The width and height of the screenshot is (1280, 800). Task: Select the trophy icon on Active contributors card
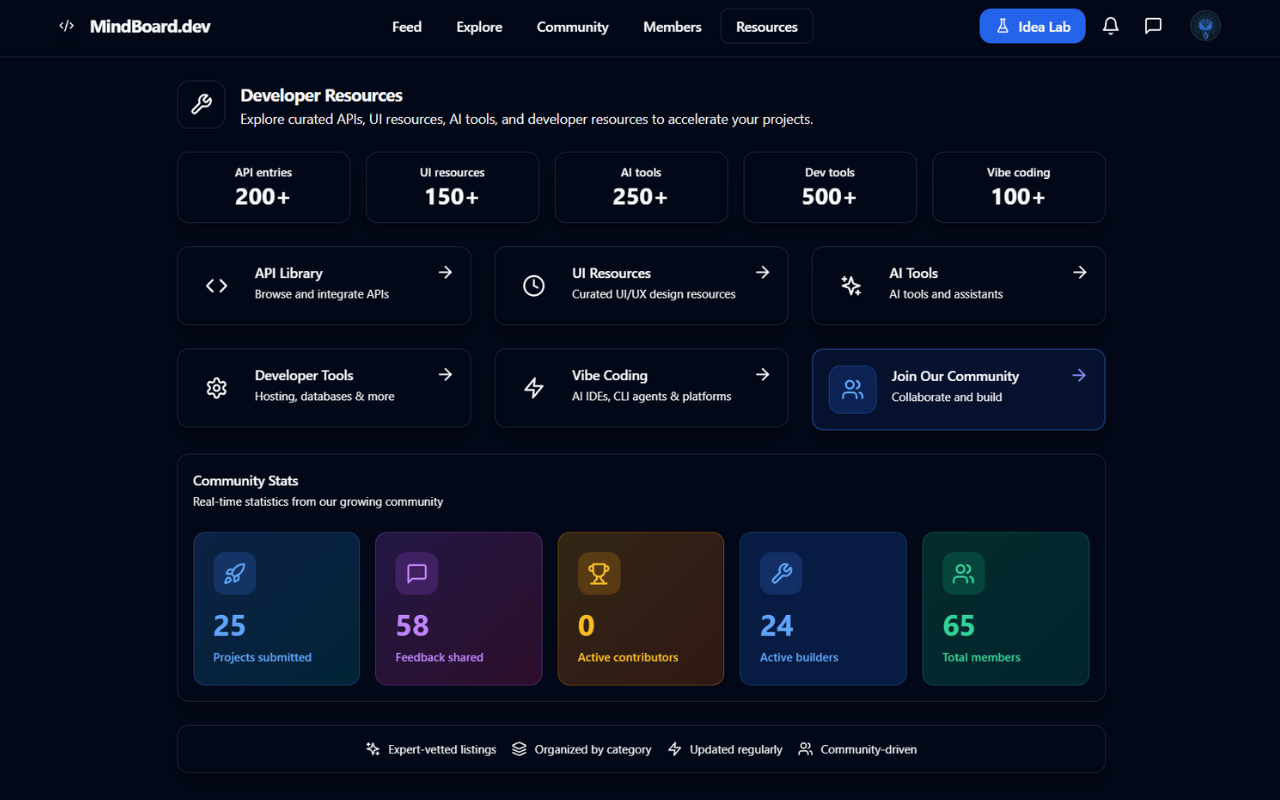(x=598, y=574)
